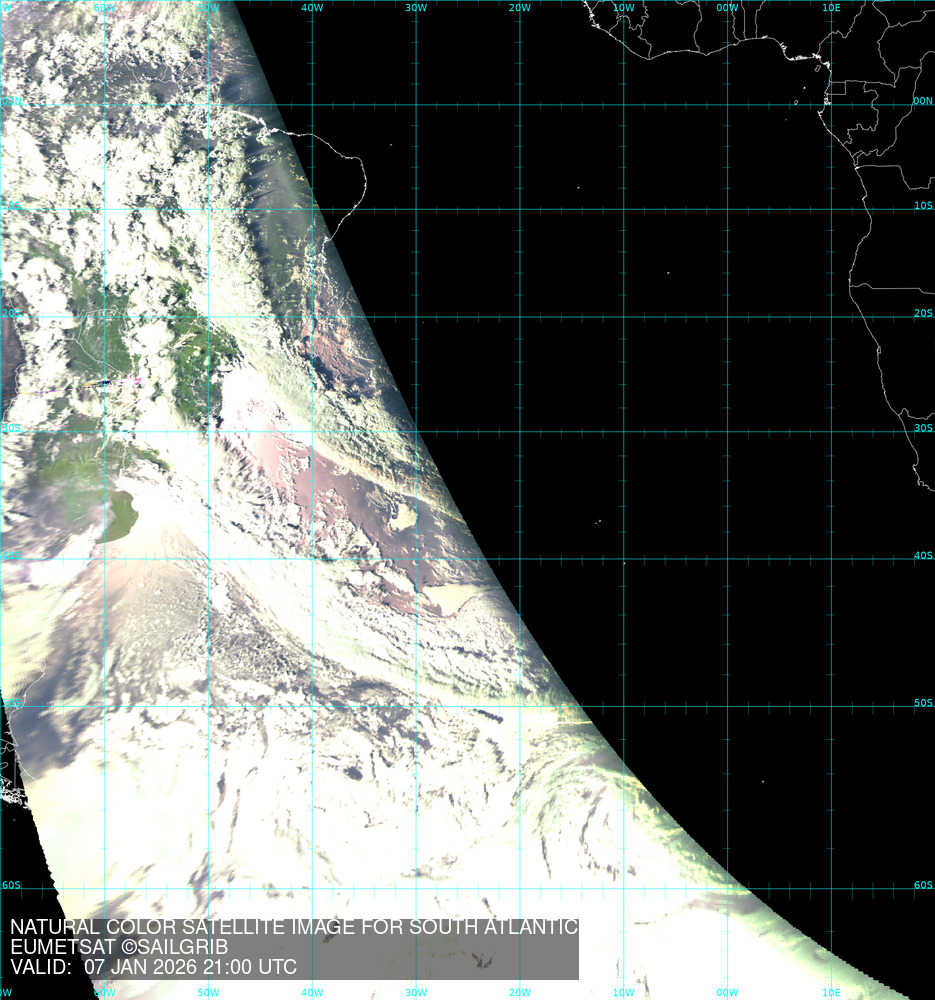Click the 20S latitude label on right

(x=922, y=313)
